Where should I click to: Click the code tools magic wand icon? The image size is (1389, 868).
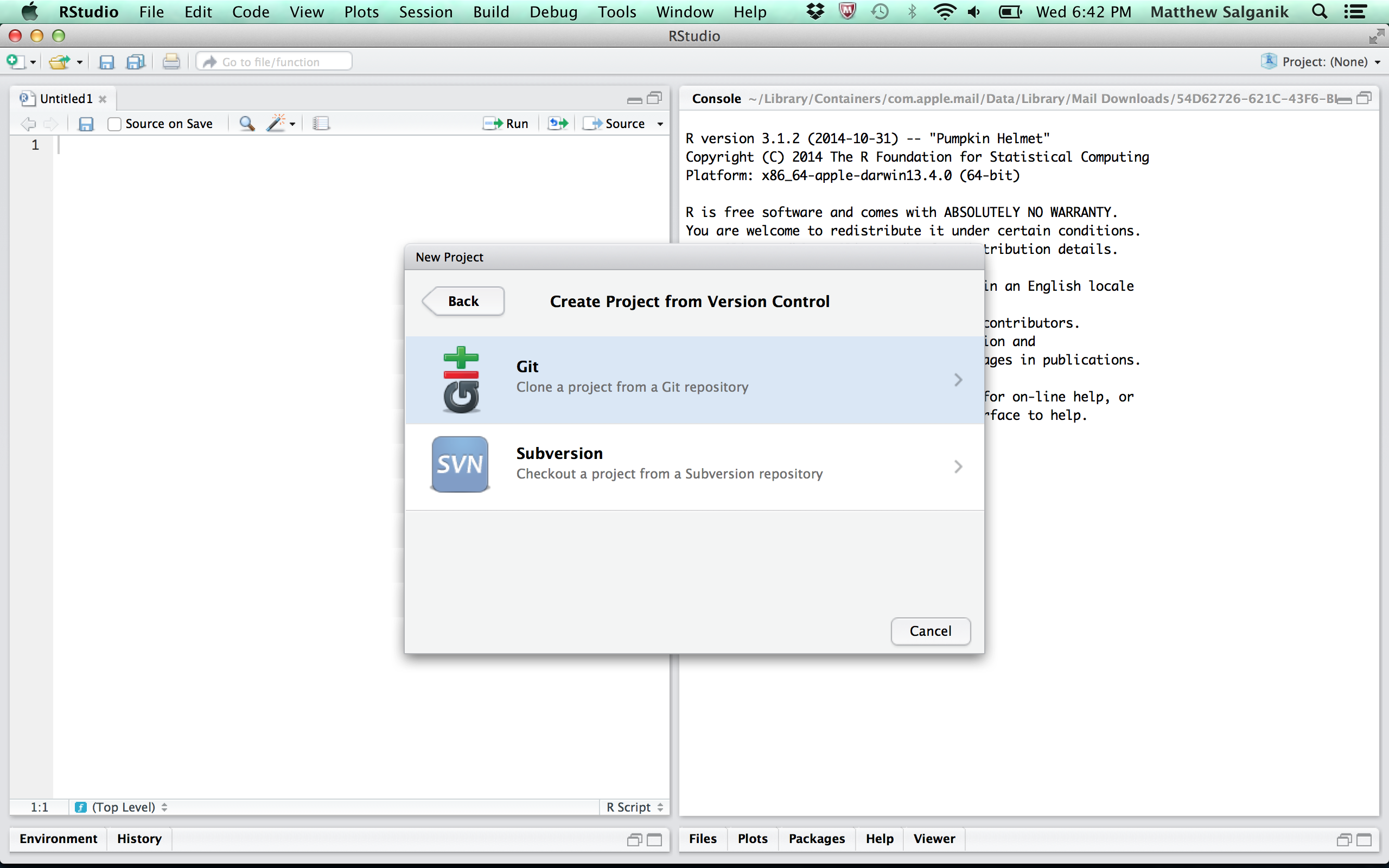[277, 124]
